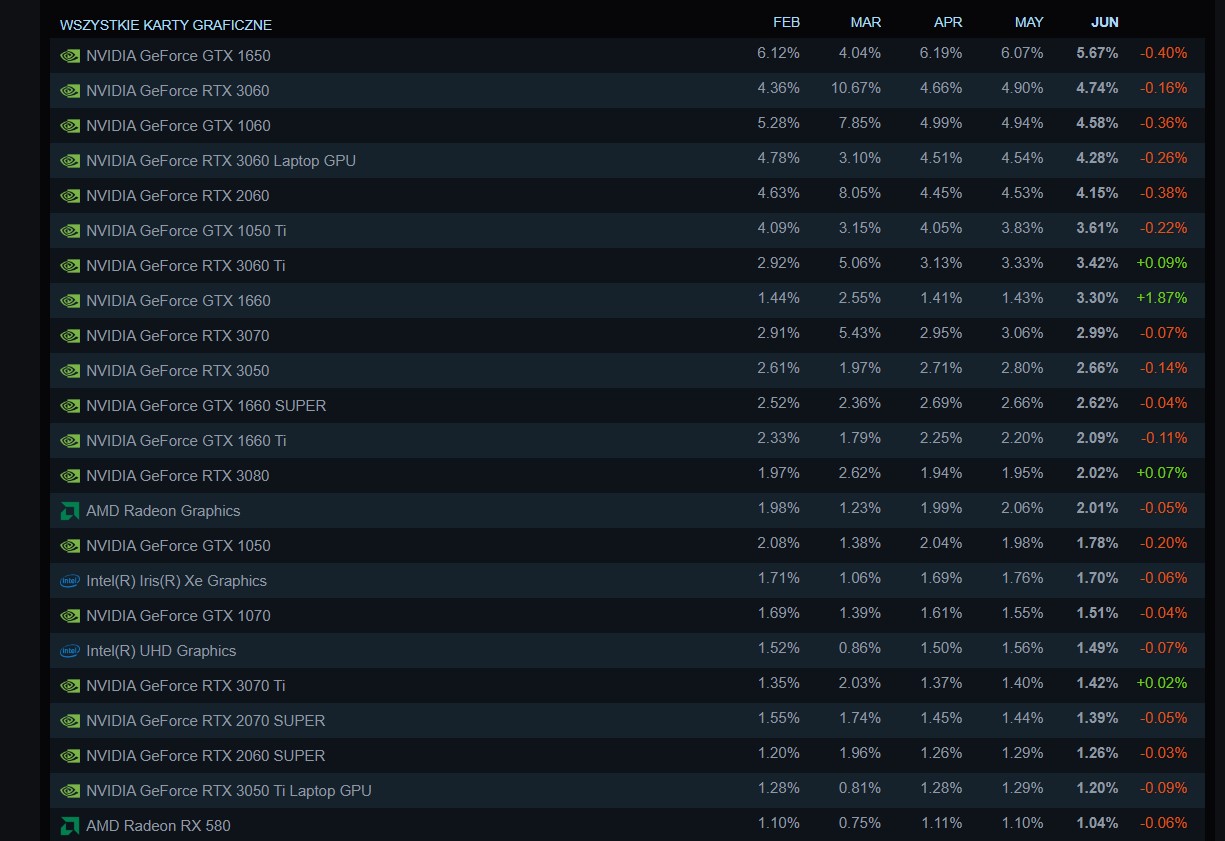Click the AMD logo beside Radeon RX 580
Viewport: 1225px width, 841px height.
tap(70, 826)
